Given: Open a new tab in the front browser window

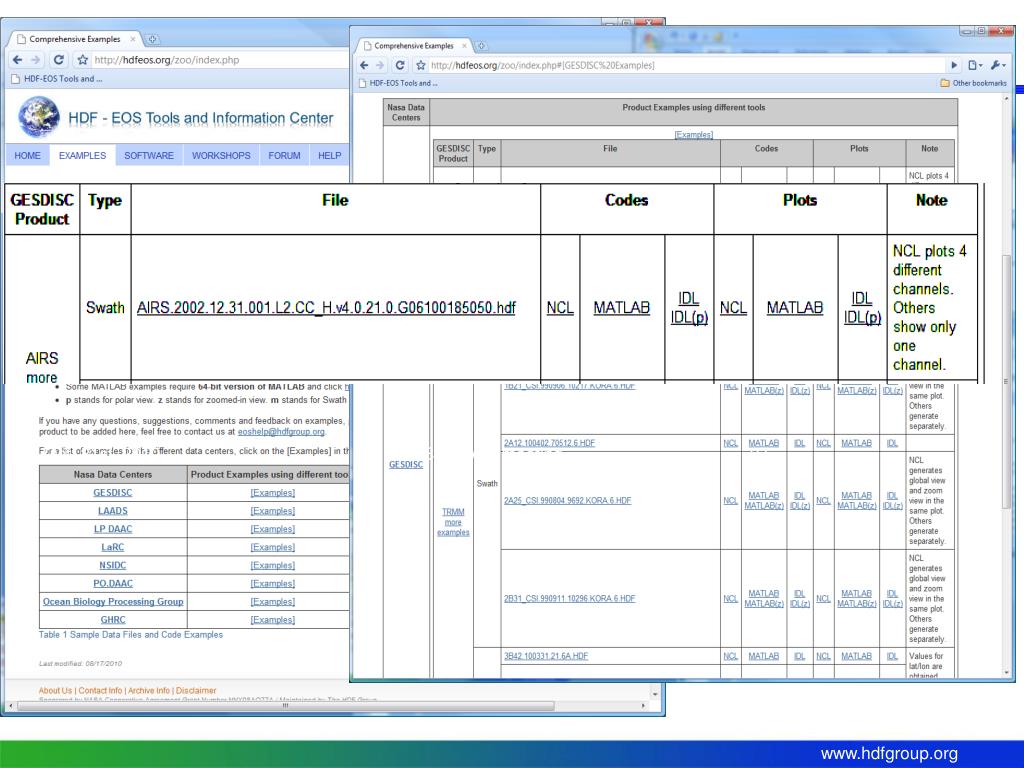Looking at the screenshot, I should (481, 46).
